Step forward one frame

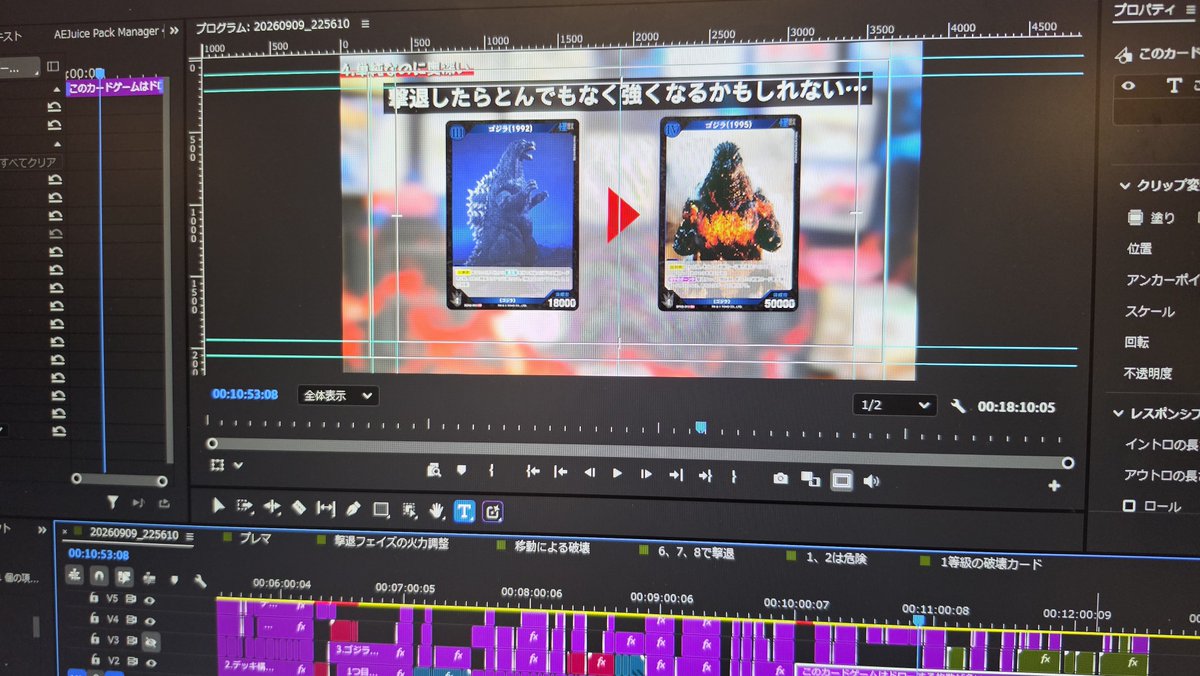(x=646, y=475)
